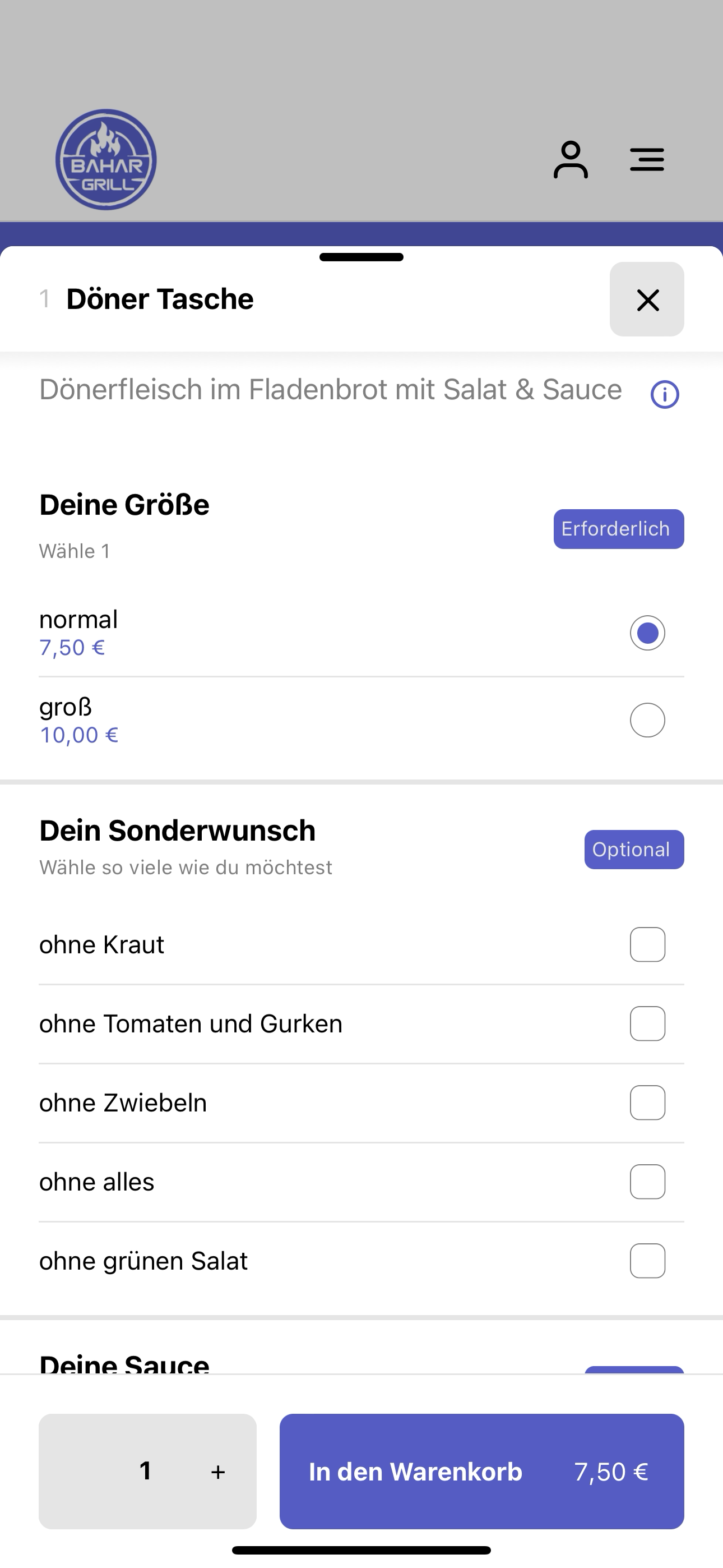Tap the Bahar Grill logo

(106, 159)
